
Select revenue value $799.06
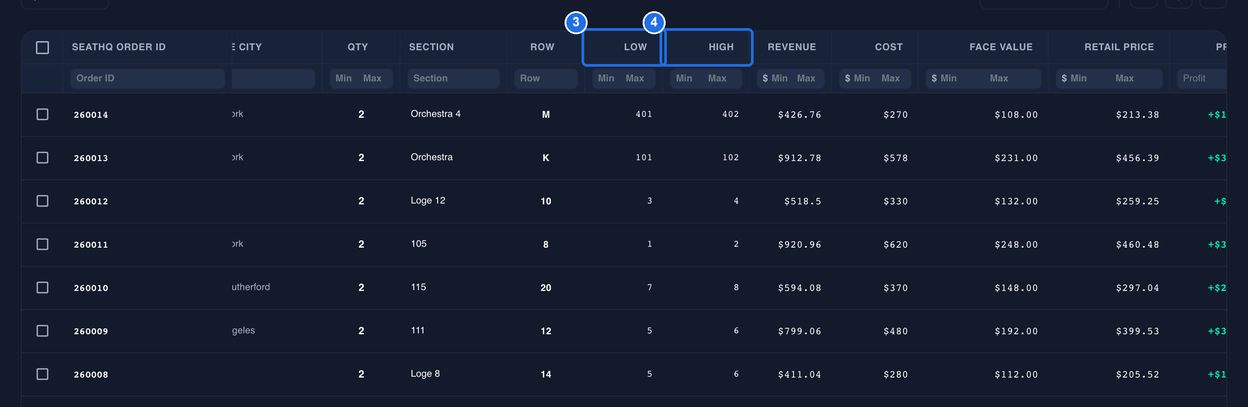(x=800, y=332)
